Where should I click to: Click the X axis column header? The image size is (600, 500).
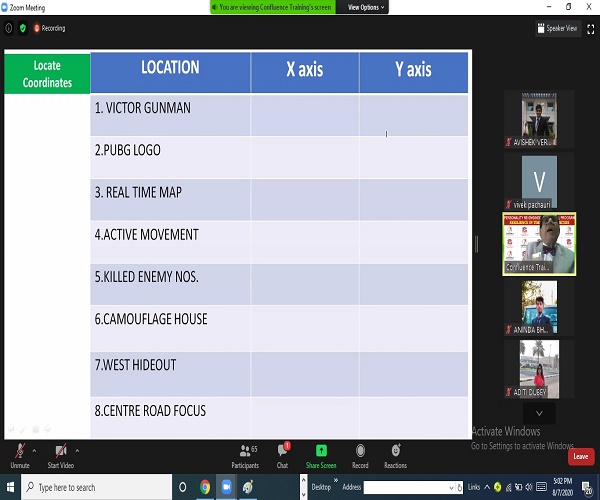[305, 72]
